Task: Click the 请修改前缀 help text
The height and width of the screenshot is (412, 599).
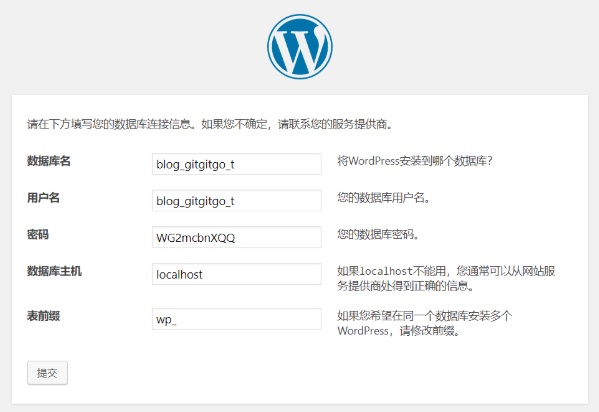Action: tap(424, 323)
